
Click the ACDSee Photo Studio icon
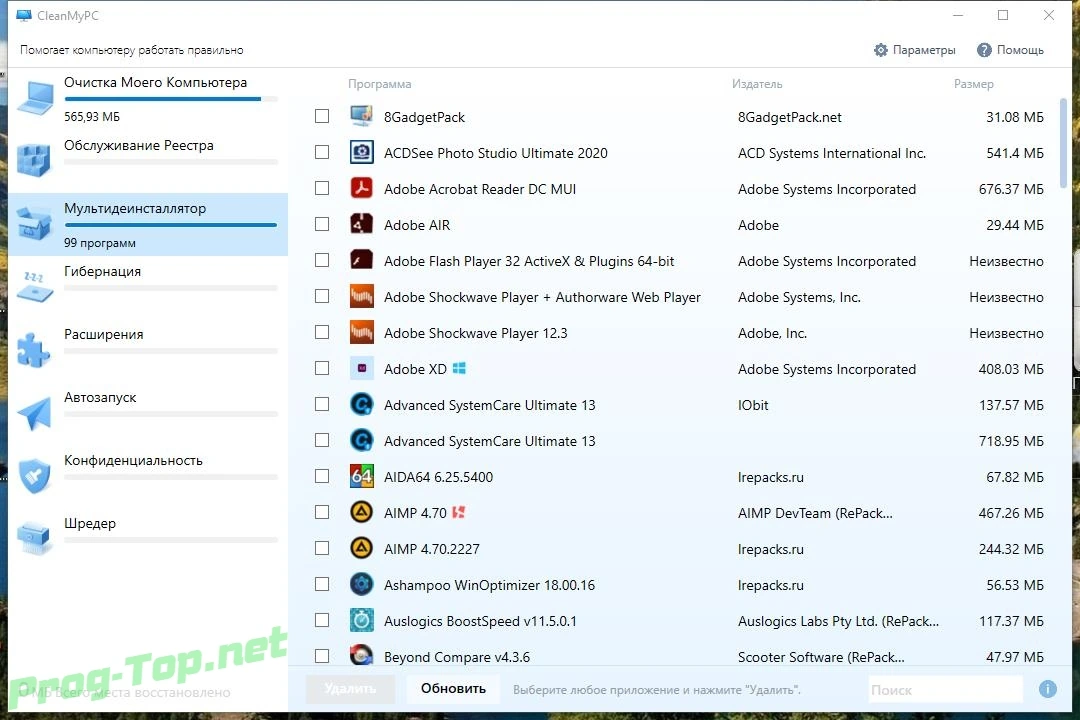pos(362,152)
